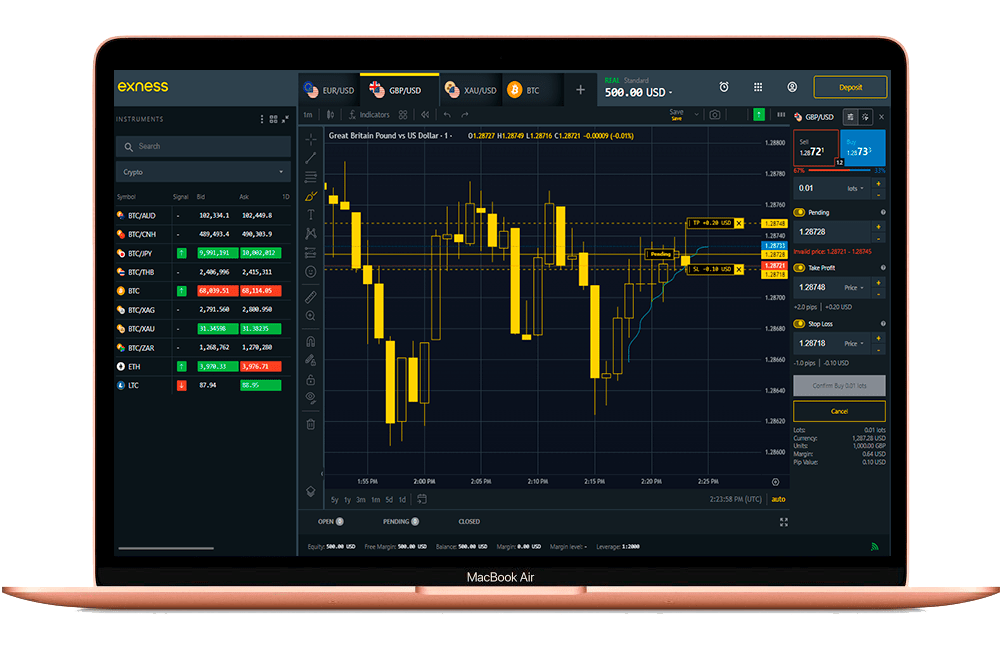1000x657 pixels.
Task: Switch to the XAU/USD chart tab
Action: (471, 90)
